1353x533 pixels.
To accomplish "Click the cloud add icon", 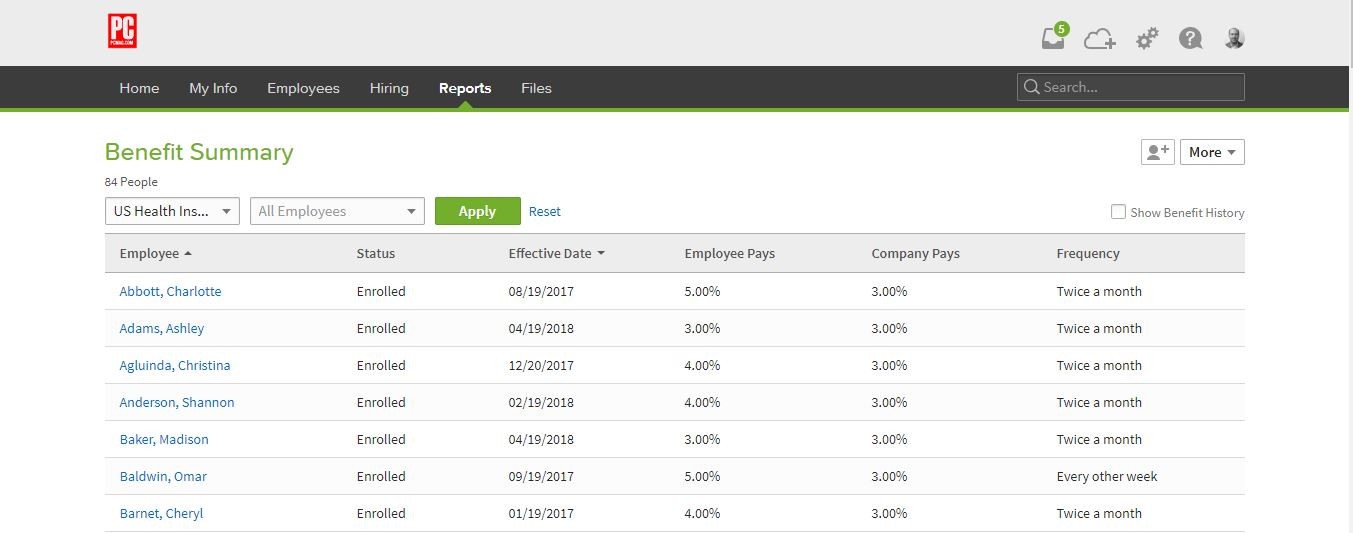I will (x=1099, y=39).
